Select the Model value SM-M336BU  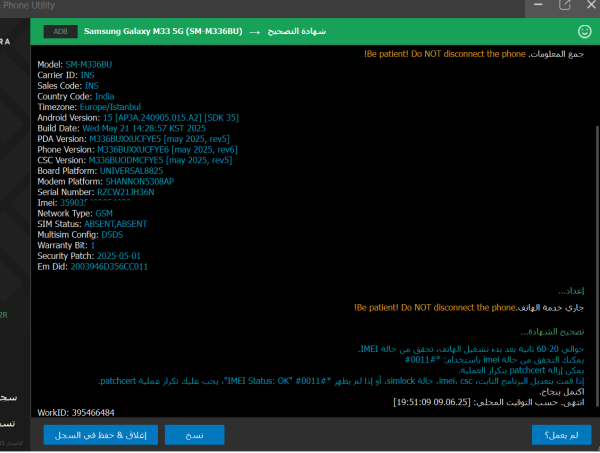(x=89, y=65)
